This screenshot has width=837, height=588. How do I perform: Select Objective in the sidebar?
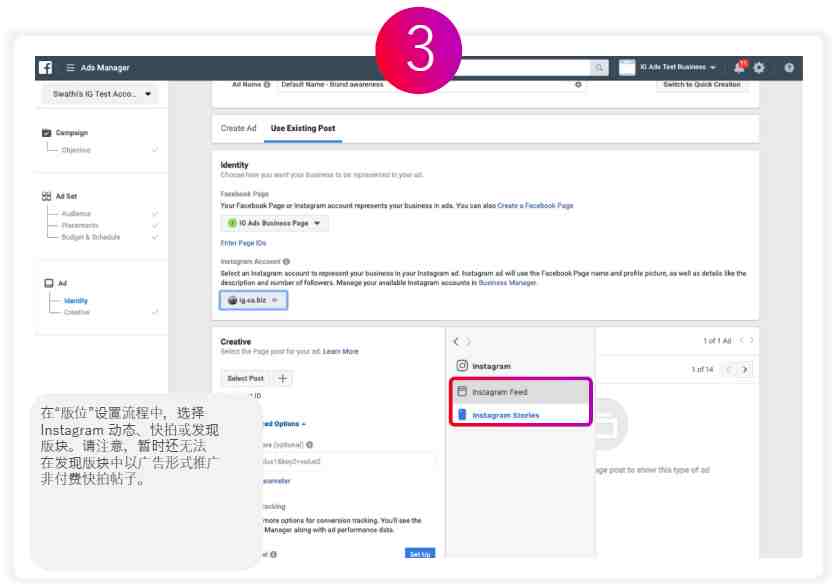pos(76,150)
